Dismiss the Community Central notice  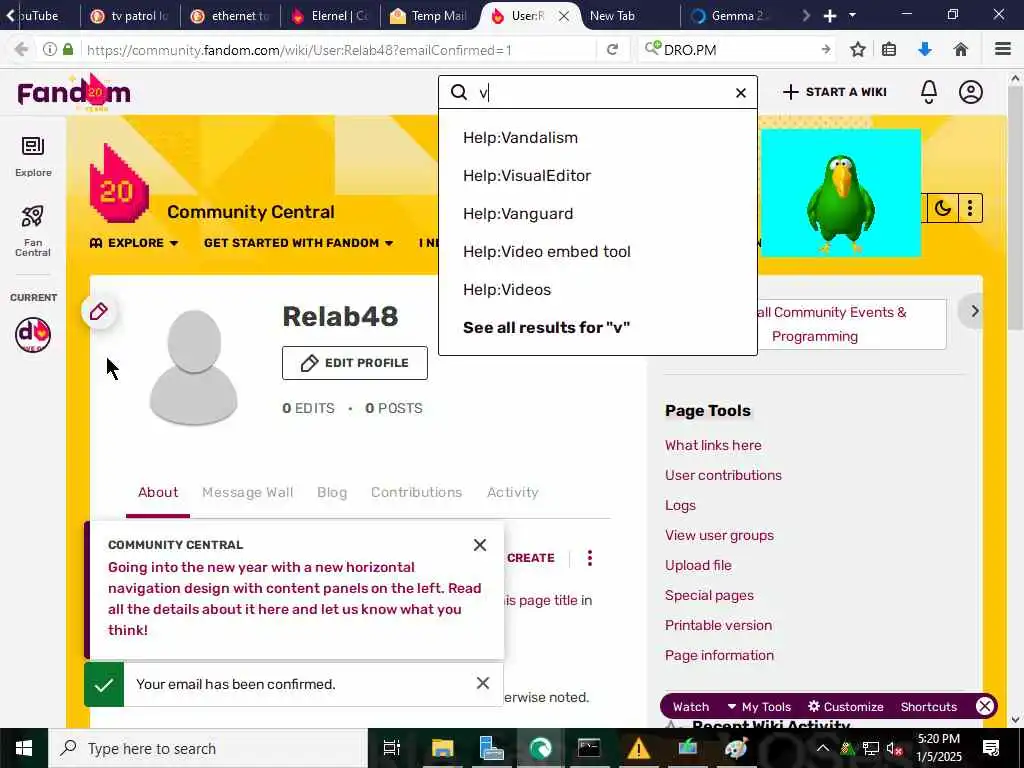(480, 545)
